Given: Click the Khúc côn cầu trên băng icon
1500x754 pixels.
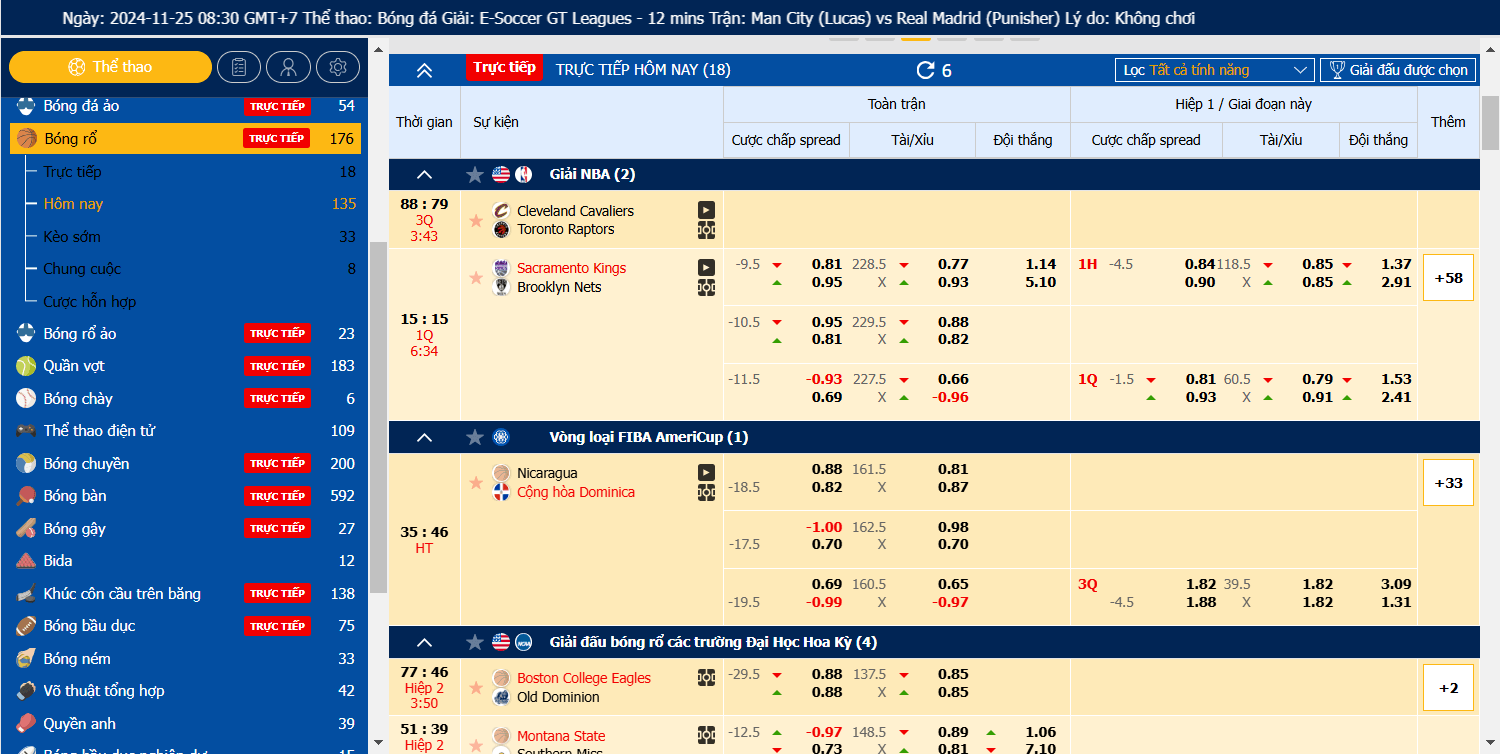Looking at the screenshot, I should click(26, 594).
